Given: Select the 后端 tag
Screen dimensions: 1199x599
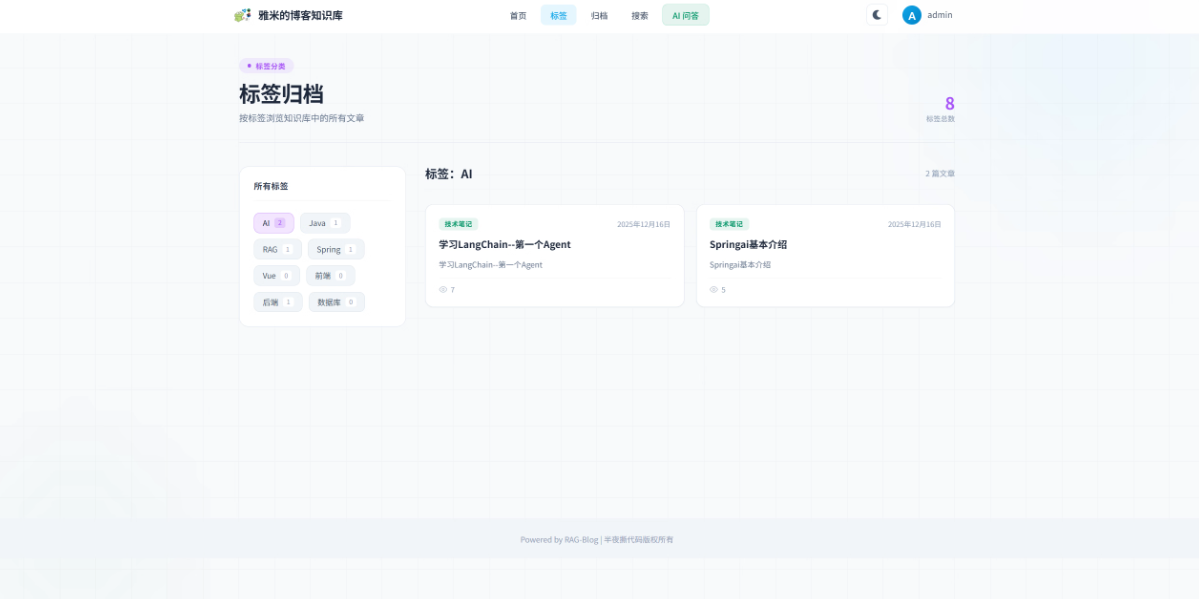Looking at the screenshot, I should point(278,302).
